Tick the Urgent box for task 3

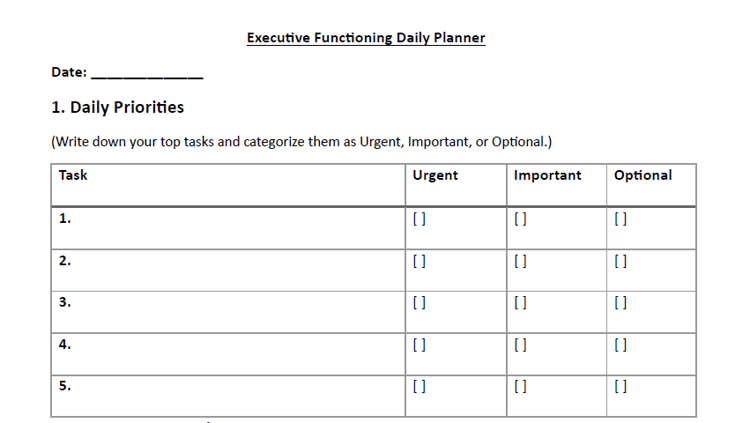[x=419, y=303]
